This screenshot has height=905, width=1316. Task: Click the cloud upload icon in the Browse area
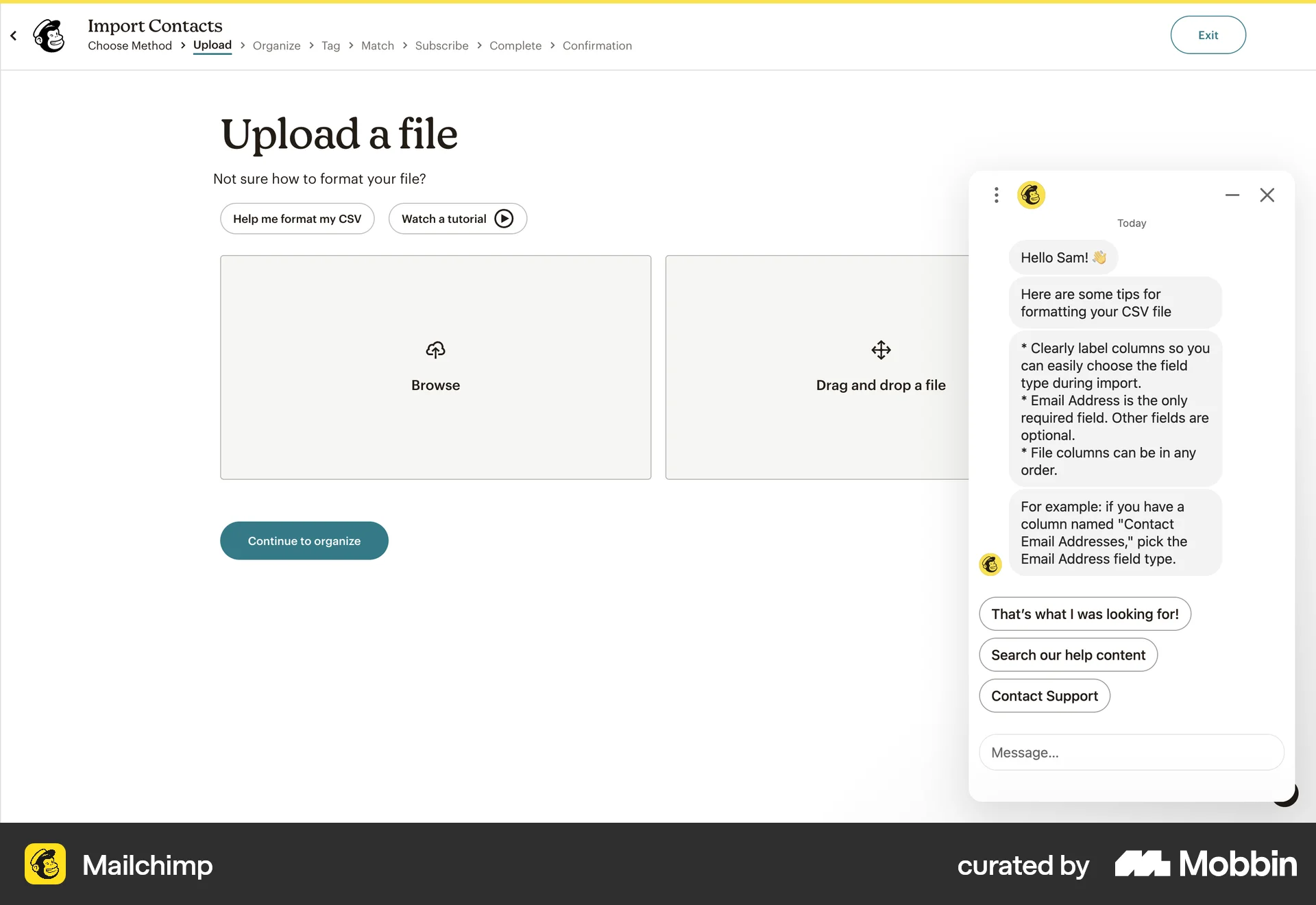tap(435, 350)
